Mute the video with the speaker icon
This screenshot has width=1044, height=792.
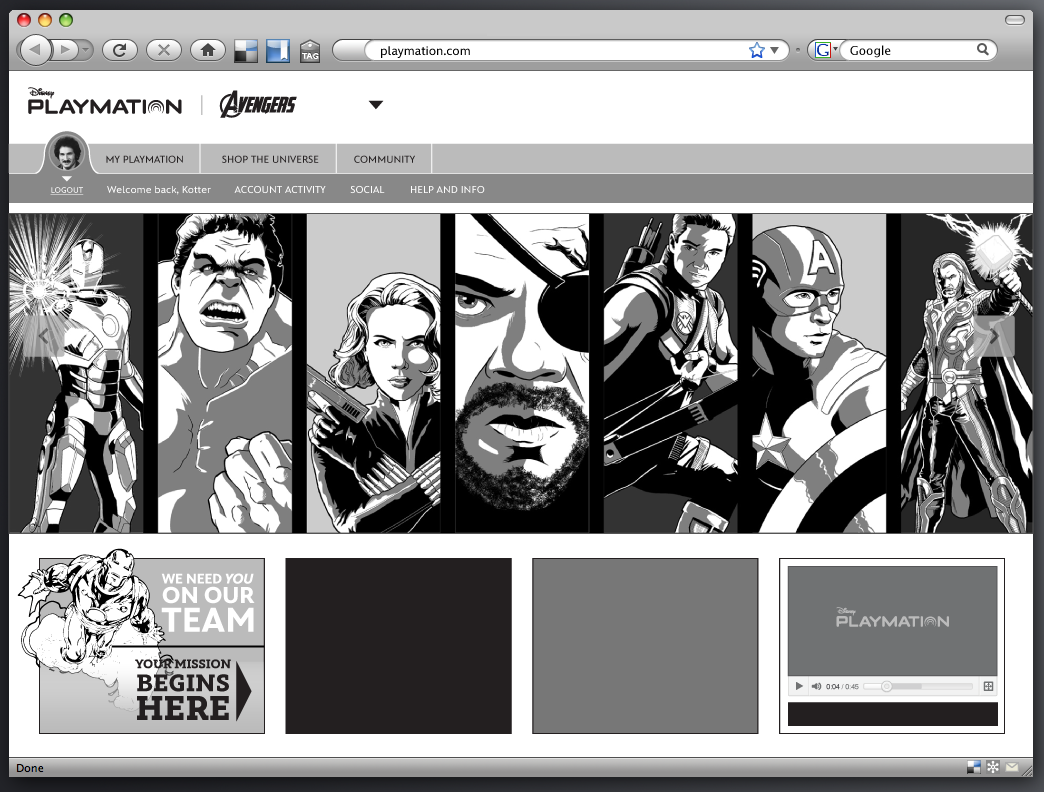pyautogui.click(x=816, y=686)
